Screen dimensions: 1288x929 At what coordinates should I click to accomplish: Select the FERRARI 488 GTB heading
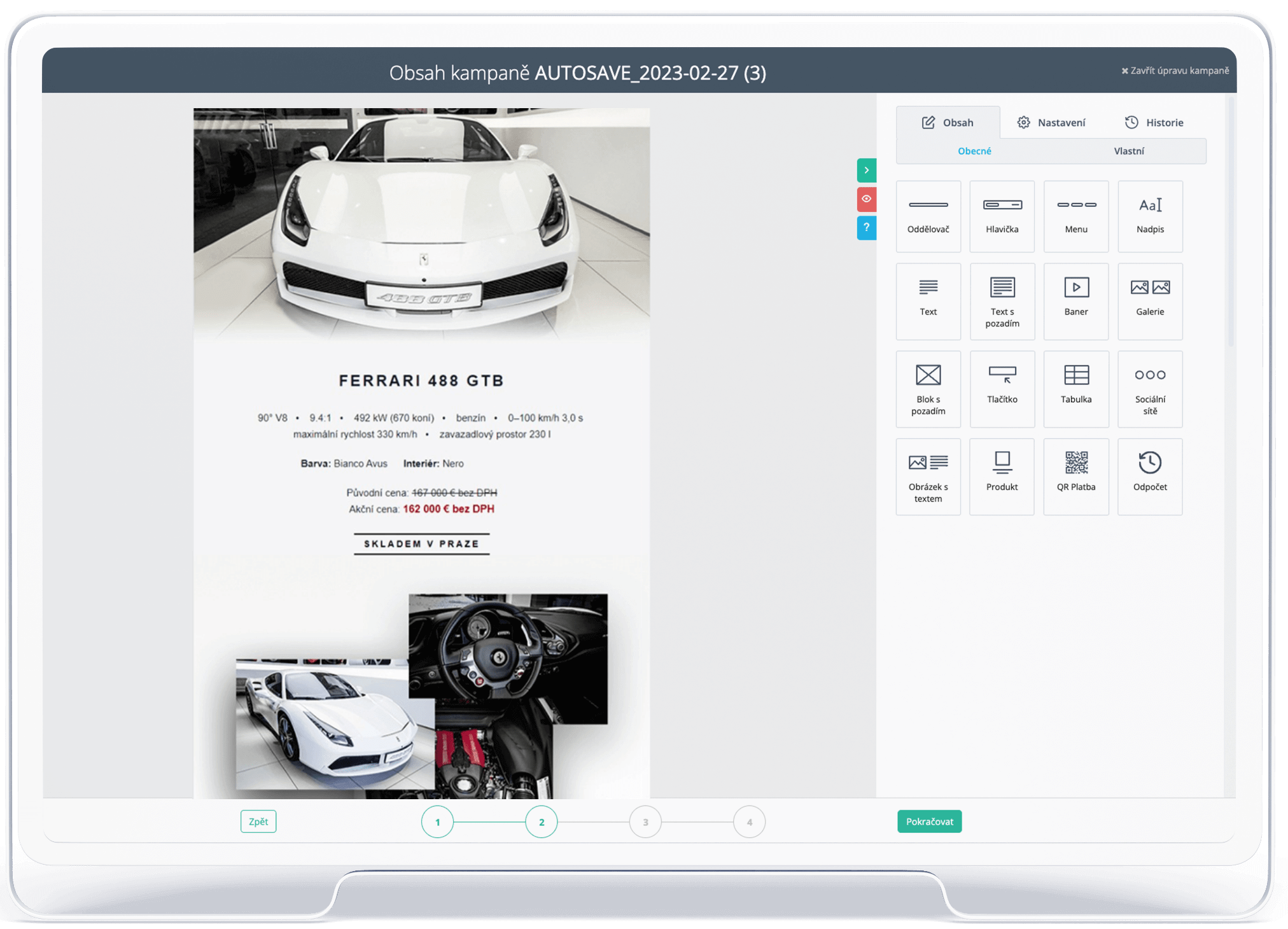(421, 381)
